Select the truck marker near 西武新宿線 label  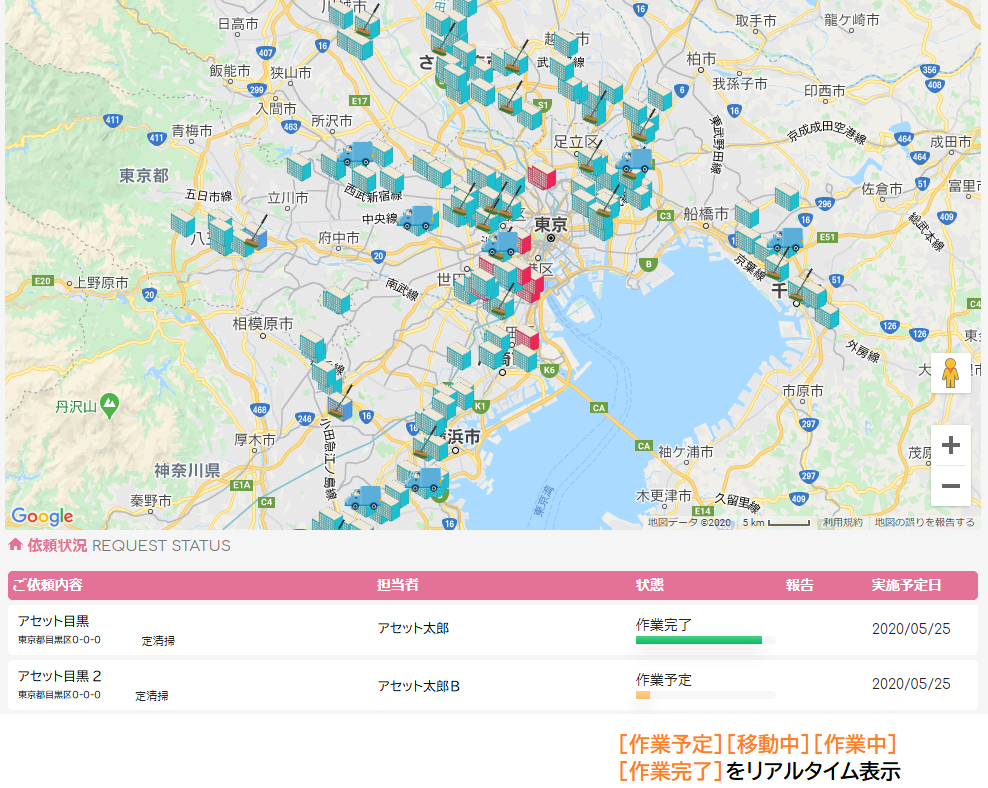tap(356, 154)
